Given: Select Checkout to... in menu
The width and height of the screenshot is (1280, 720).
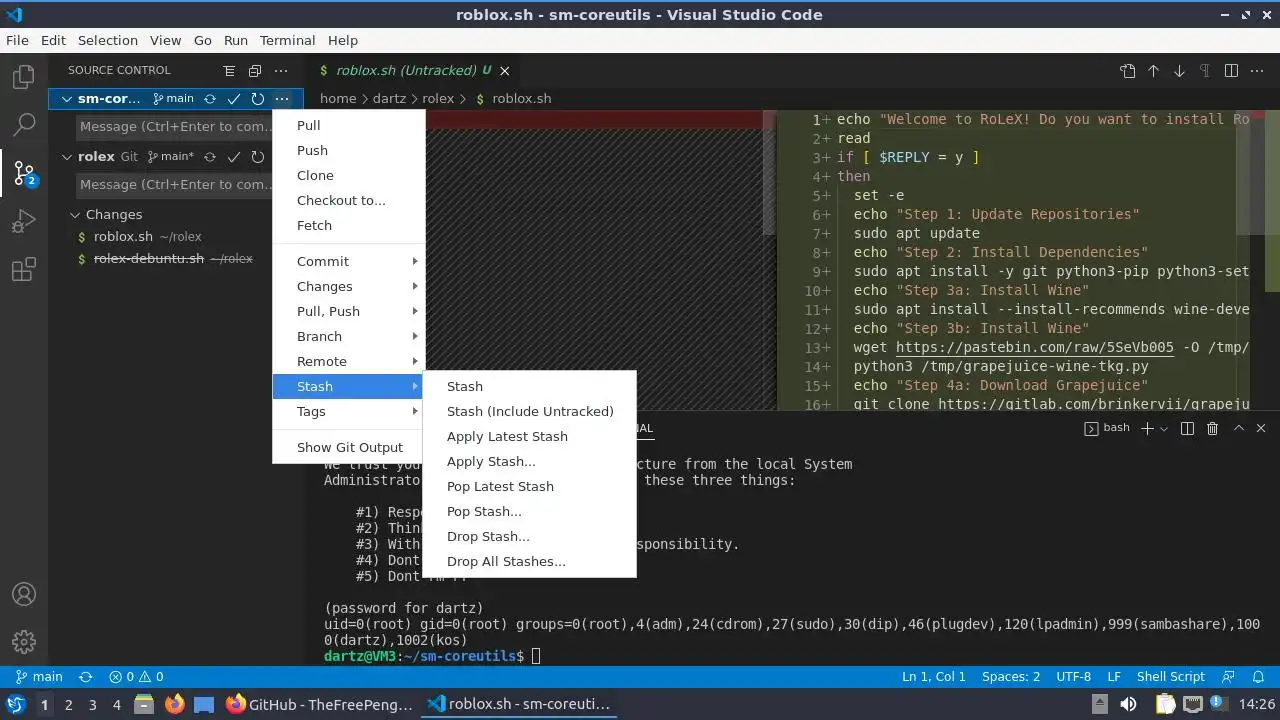Looking at the screenshot, I should click(349, 200).
